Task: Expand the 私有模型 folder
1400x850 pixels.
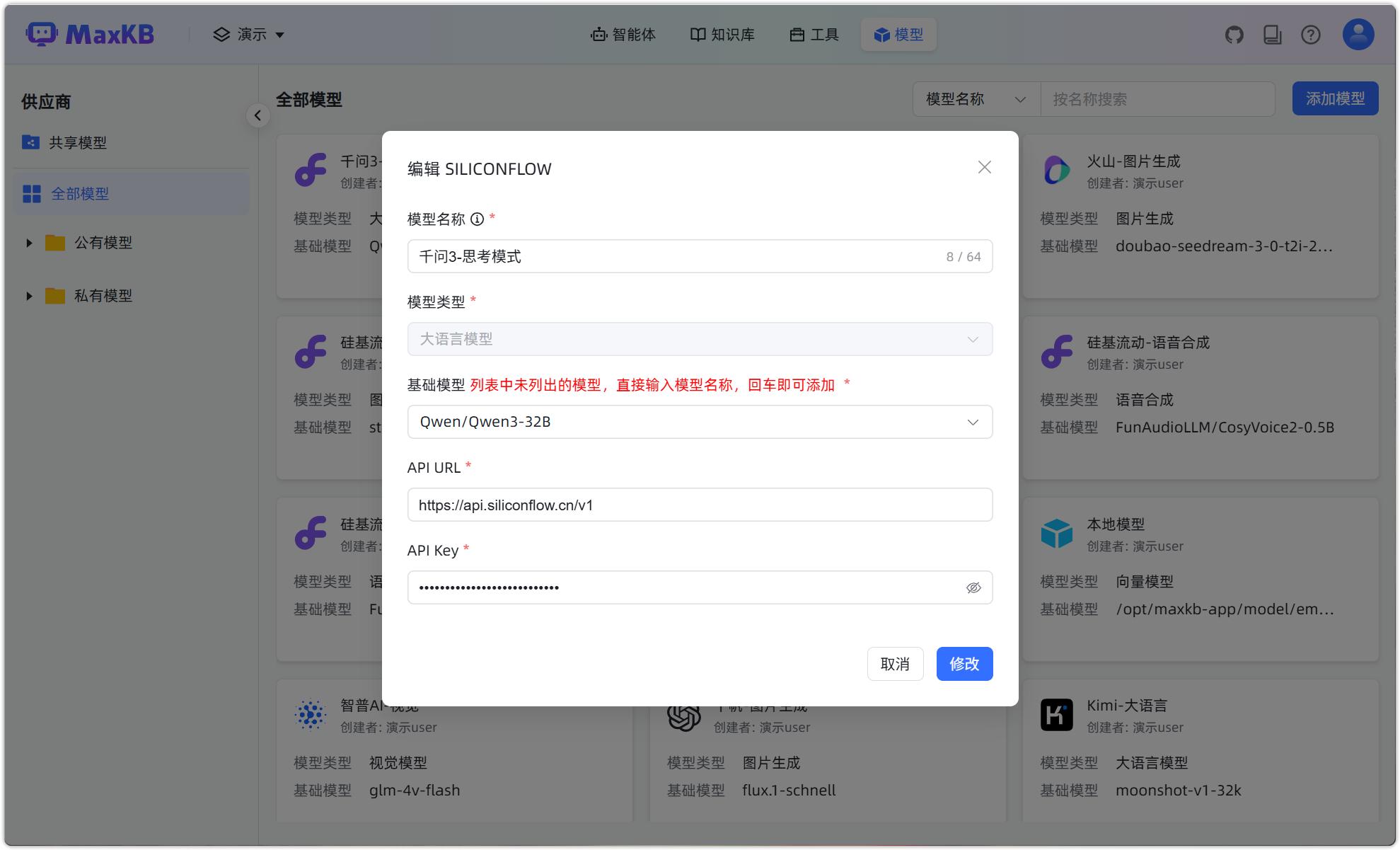Action: coord(29,295)
